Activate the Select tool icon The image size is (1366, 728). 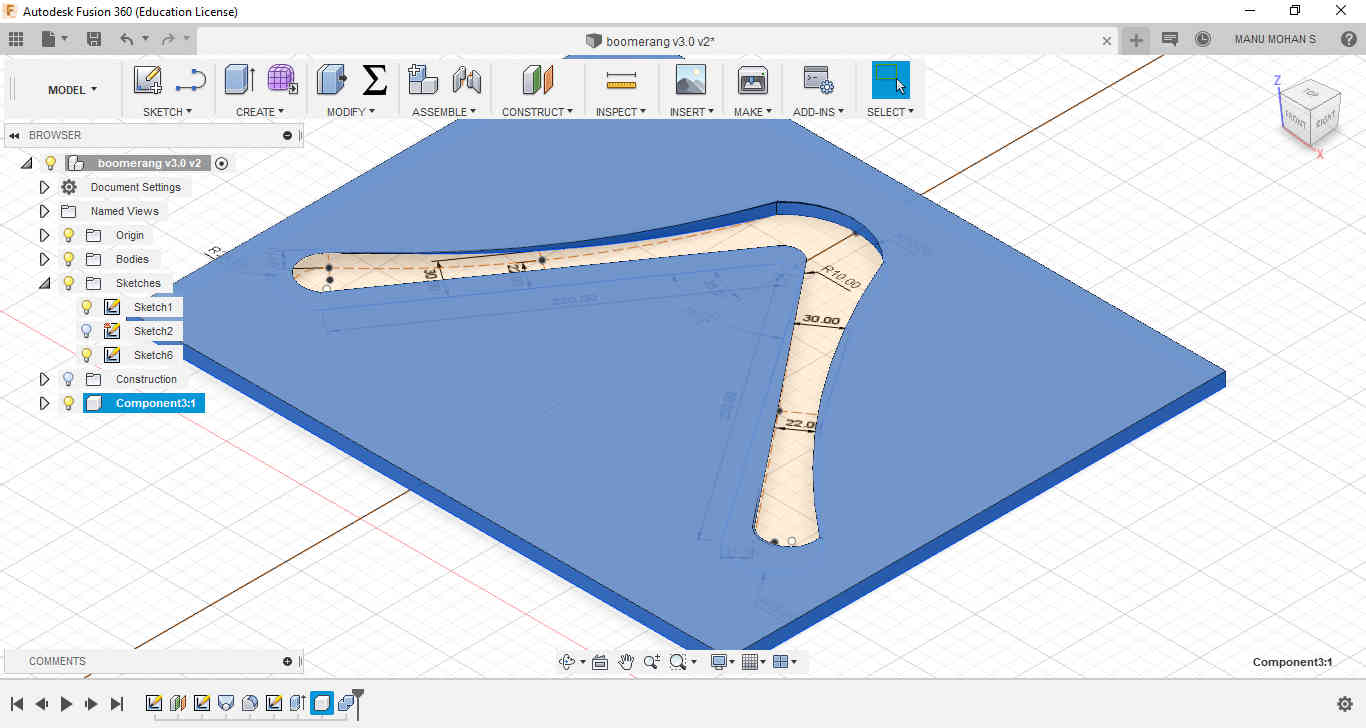[890, 80]
